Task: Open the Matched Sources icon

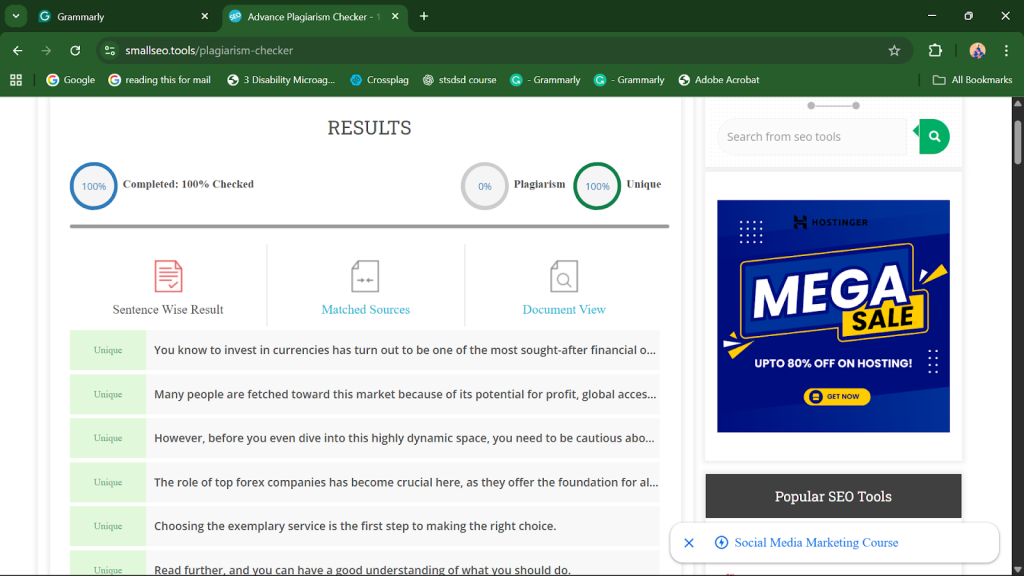Action: 365,276
